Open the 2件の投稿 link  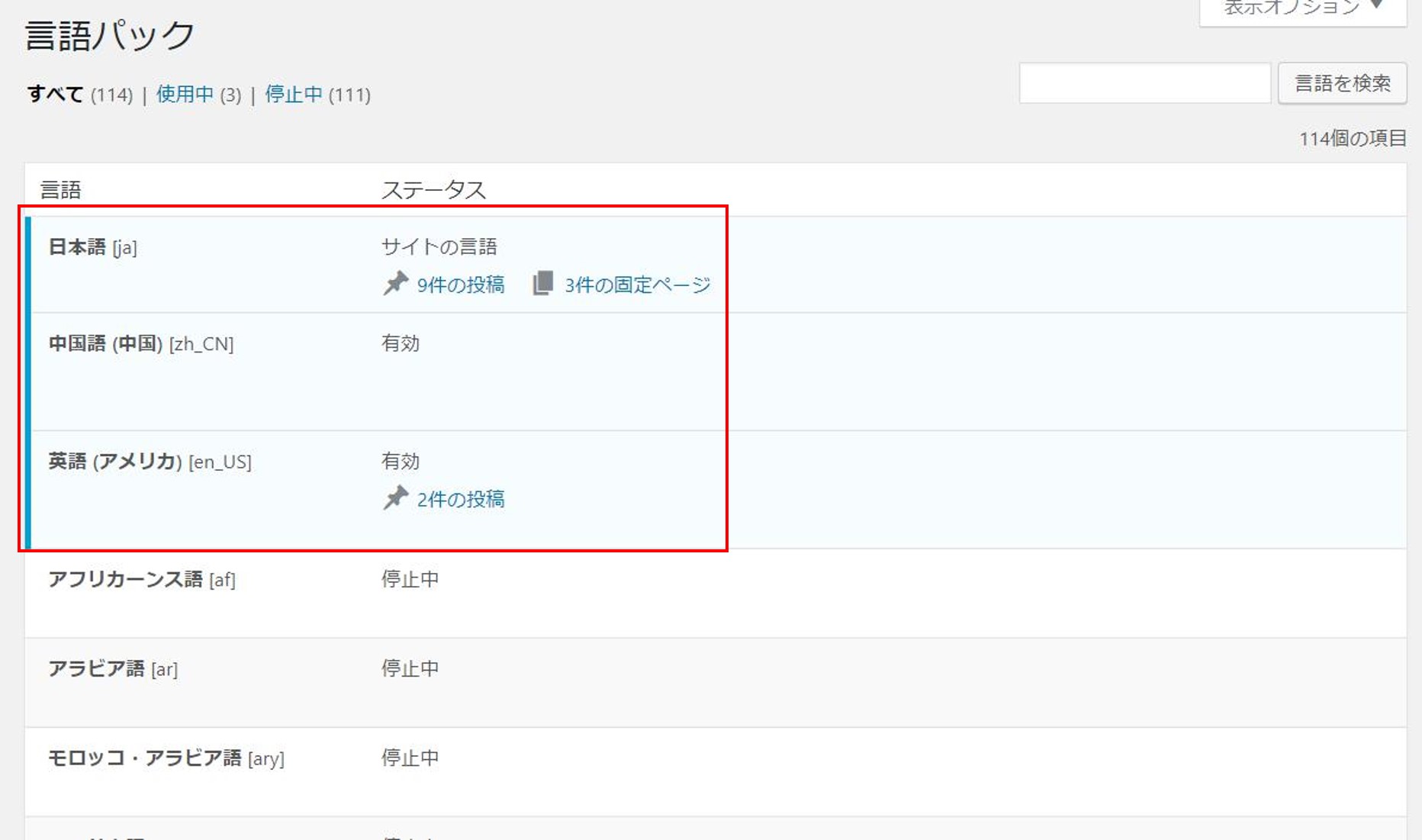click(x=461, y=499)
